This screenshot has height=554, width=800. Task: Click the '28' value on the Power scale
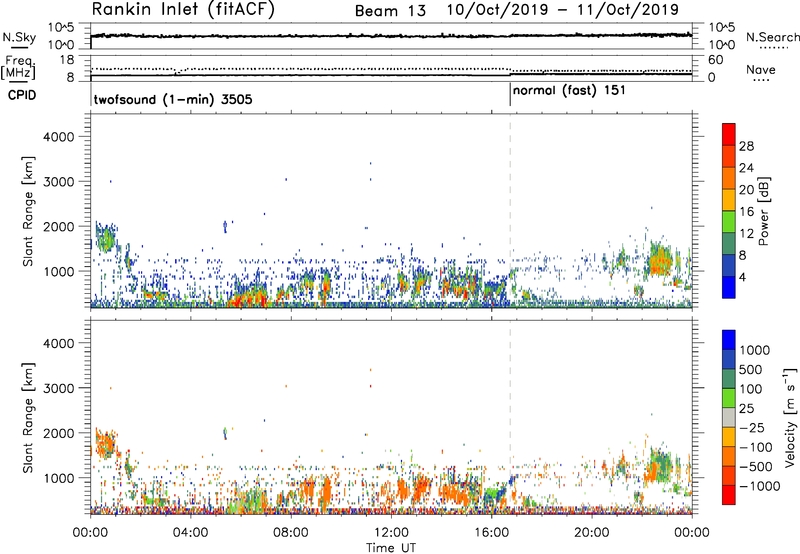(x=746, y=146)
